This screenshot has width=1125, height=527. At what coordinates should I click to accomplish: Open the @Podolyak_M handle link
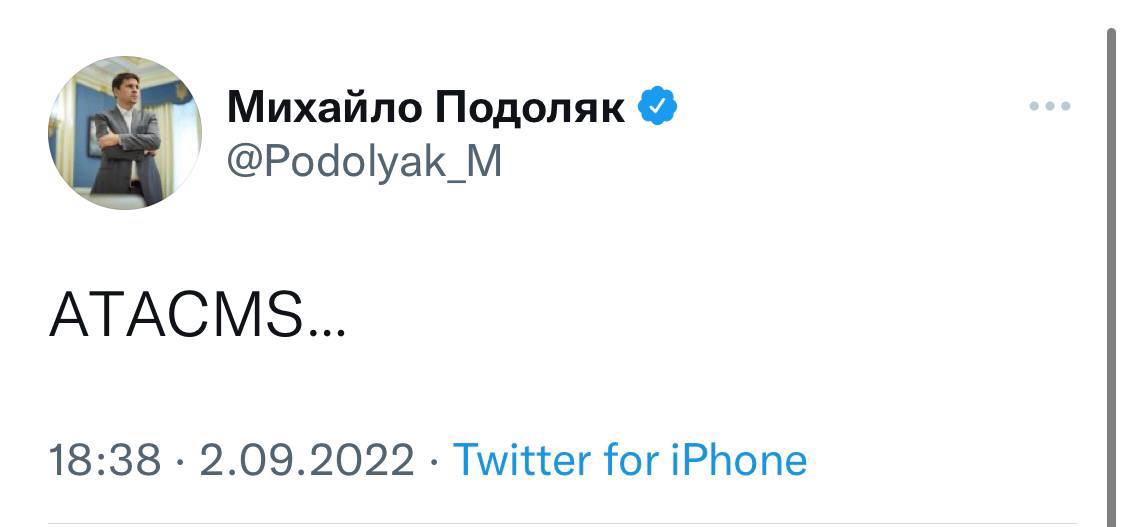[x=364, y=160]
